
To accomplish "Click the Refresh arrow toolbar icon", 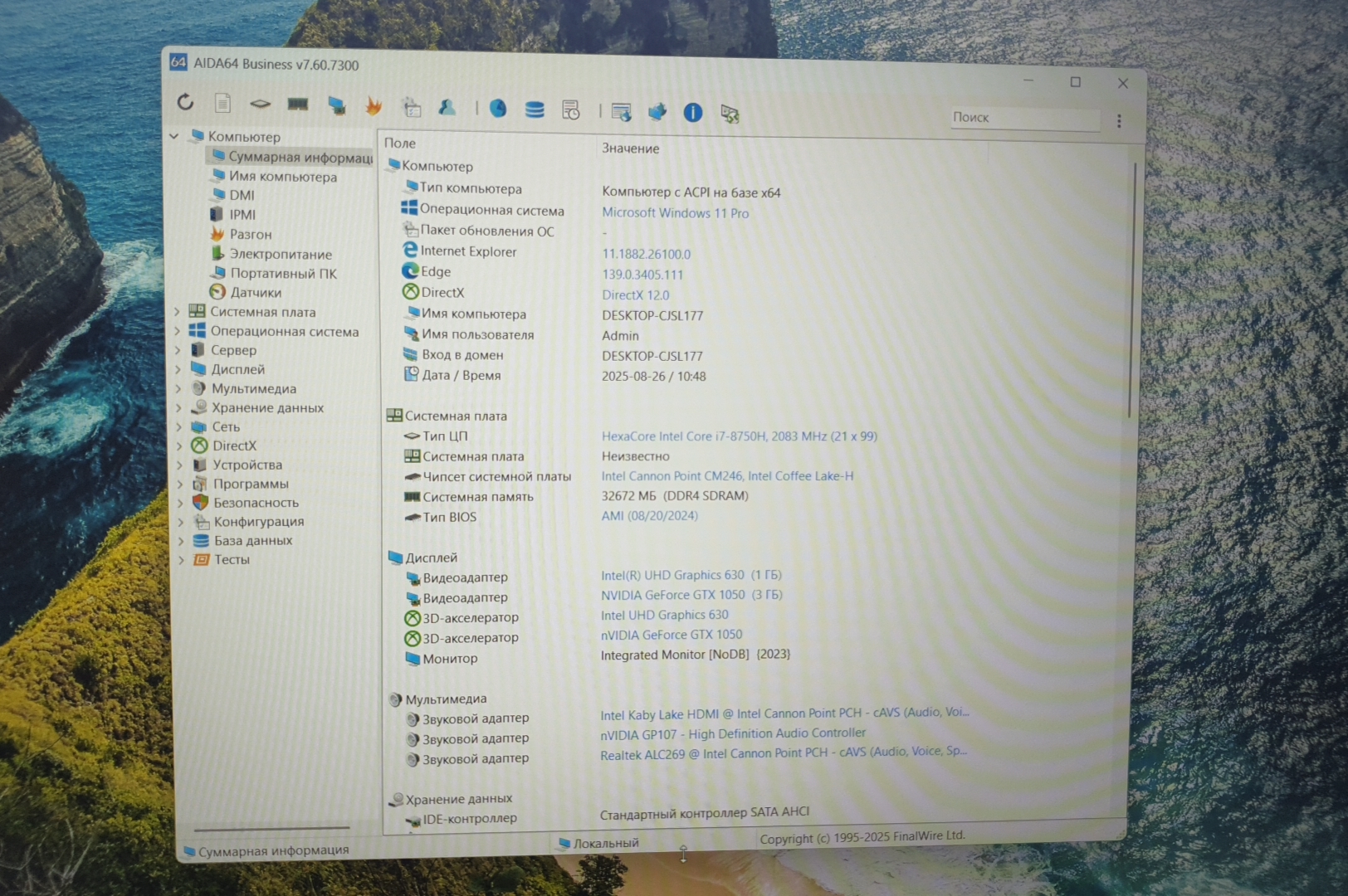I will pyautogui.click(x=185, y=102).
